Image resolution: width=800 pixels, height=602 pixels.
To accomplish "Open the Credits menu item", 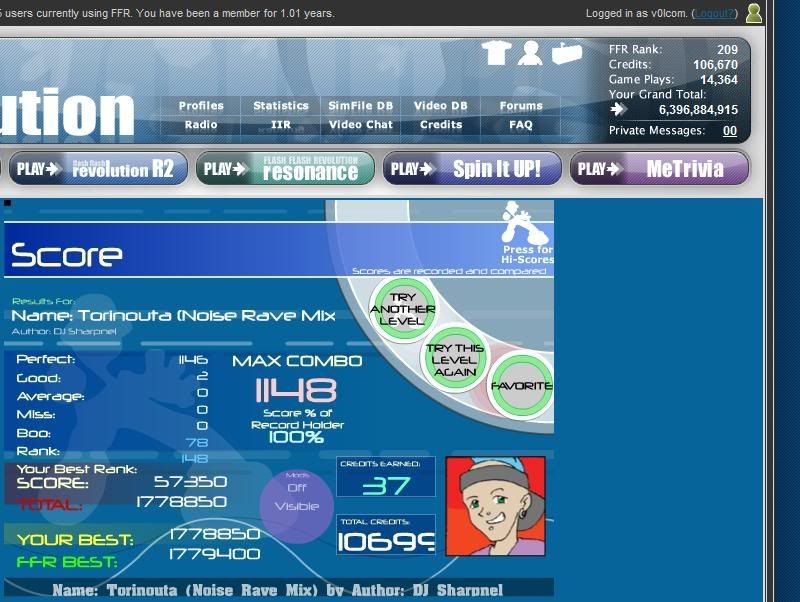I will click(441, 124).
